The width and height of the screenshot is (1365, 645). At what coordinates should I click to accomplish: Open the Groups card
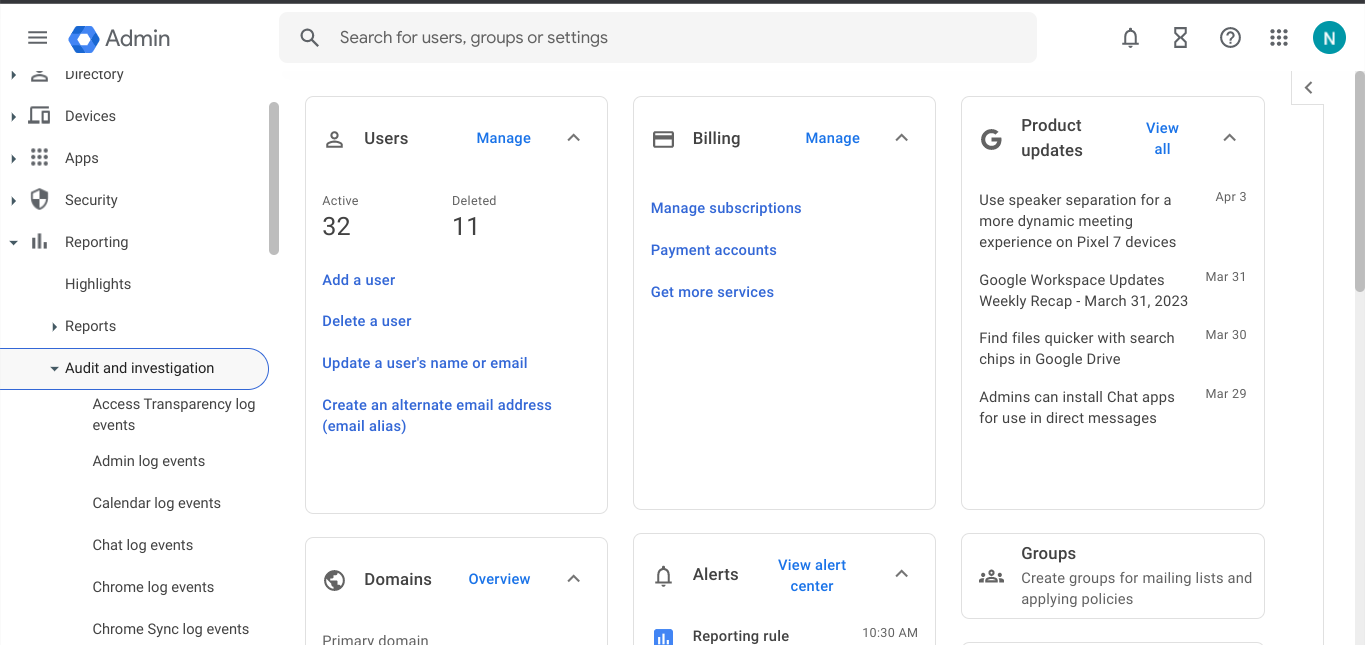click(1113, 576)
